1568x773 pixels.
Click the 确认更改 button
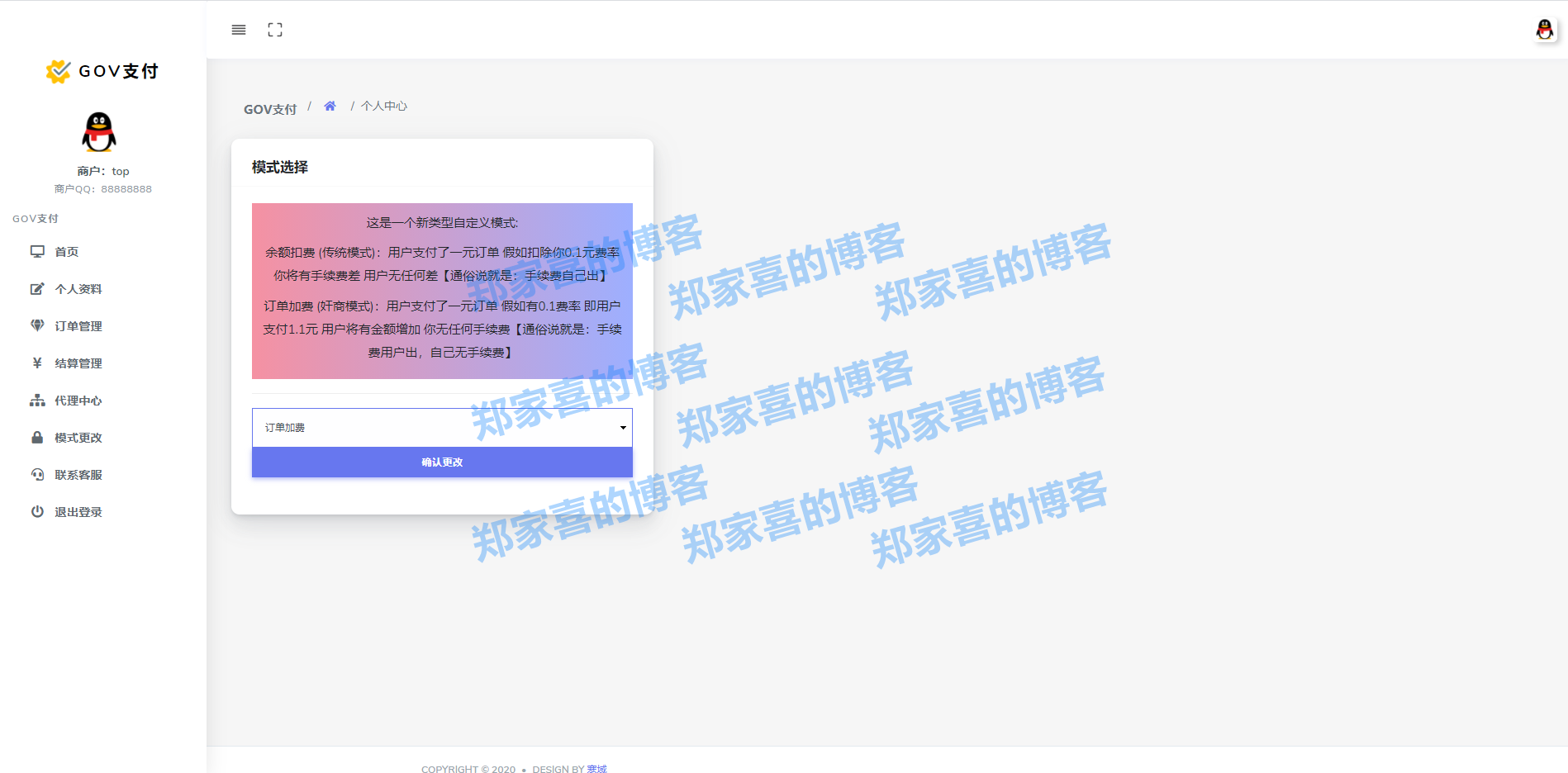[x=442, y=462]
